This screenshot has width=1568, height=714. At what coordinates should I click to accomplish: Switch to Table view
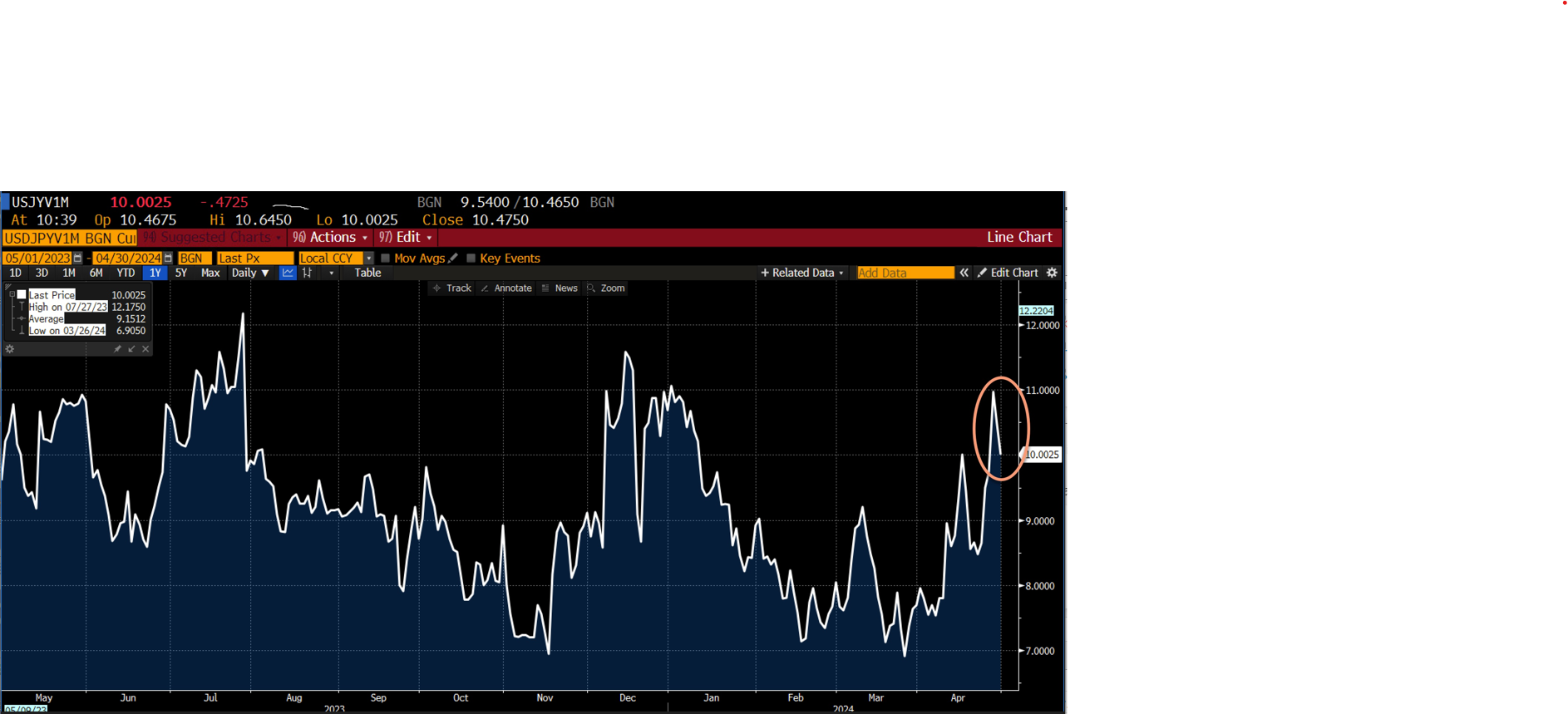(367, 273)
